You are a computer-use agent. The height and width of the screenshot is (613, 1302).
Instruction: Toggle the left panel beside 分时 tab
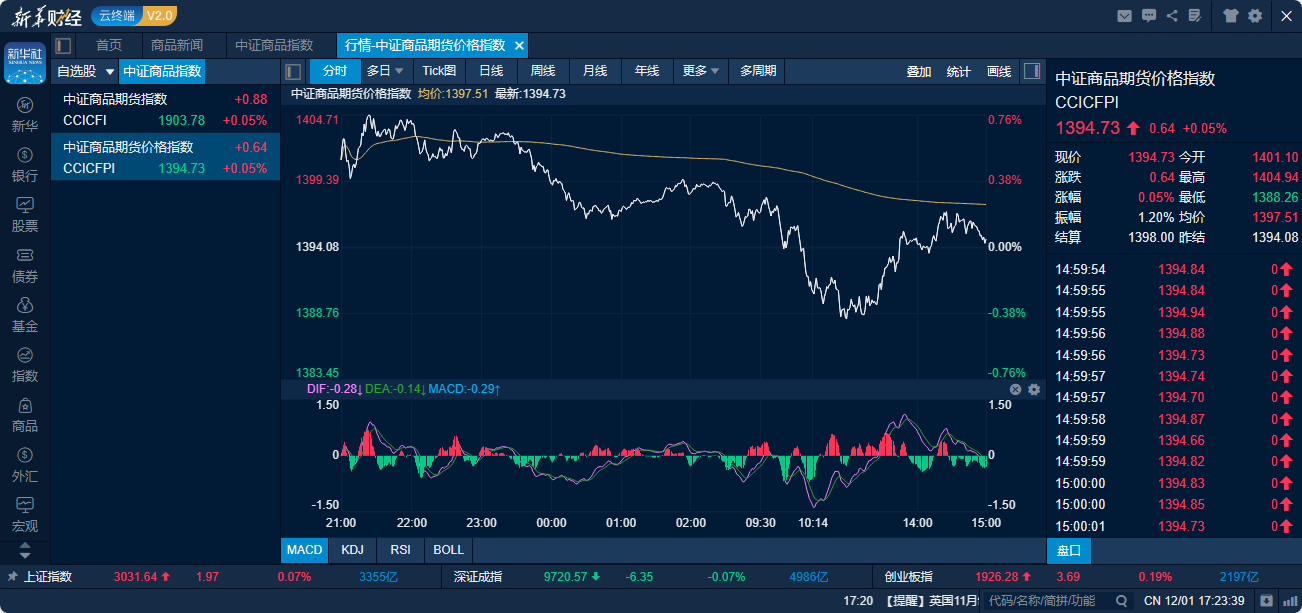[293, 71]
